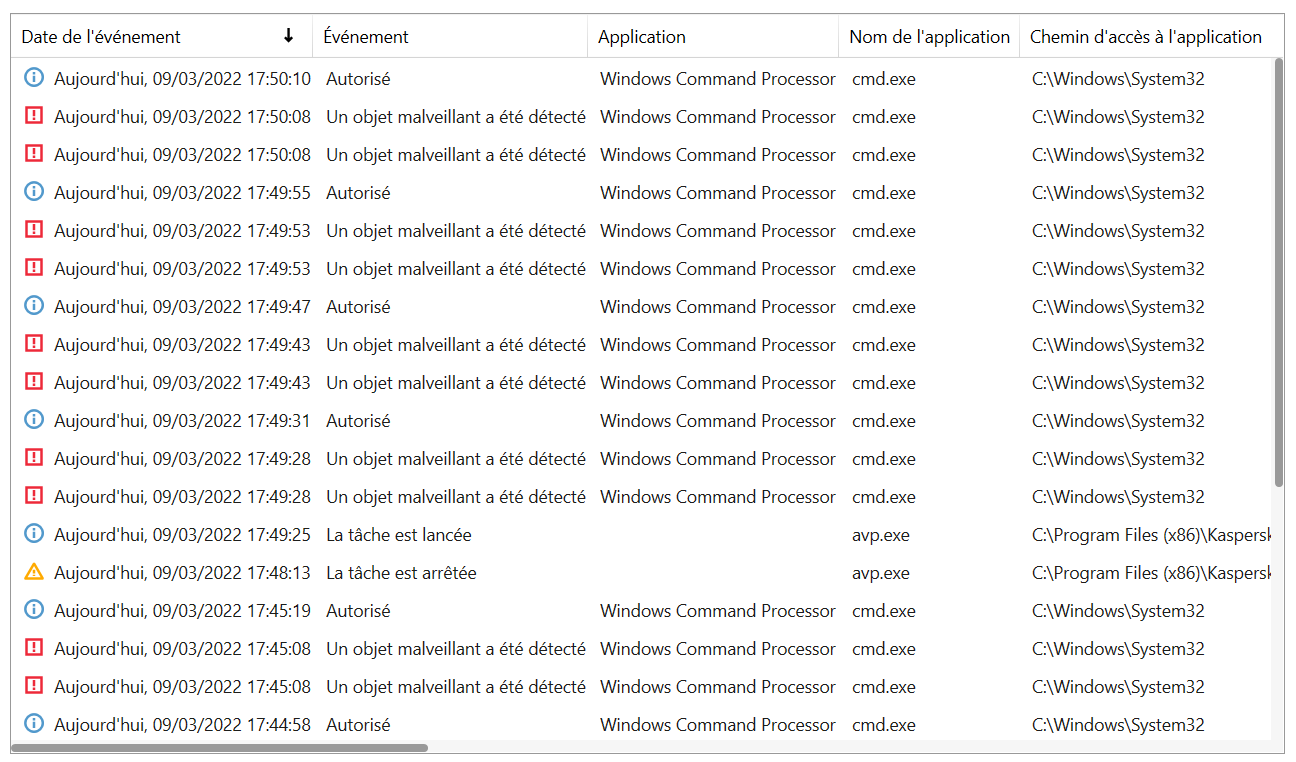
Task: Click the info icon of the 17:49:31 Autorisé event
Action: pos(34,420)
